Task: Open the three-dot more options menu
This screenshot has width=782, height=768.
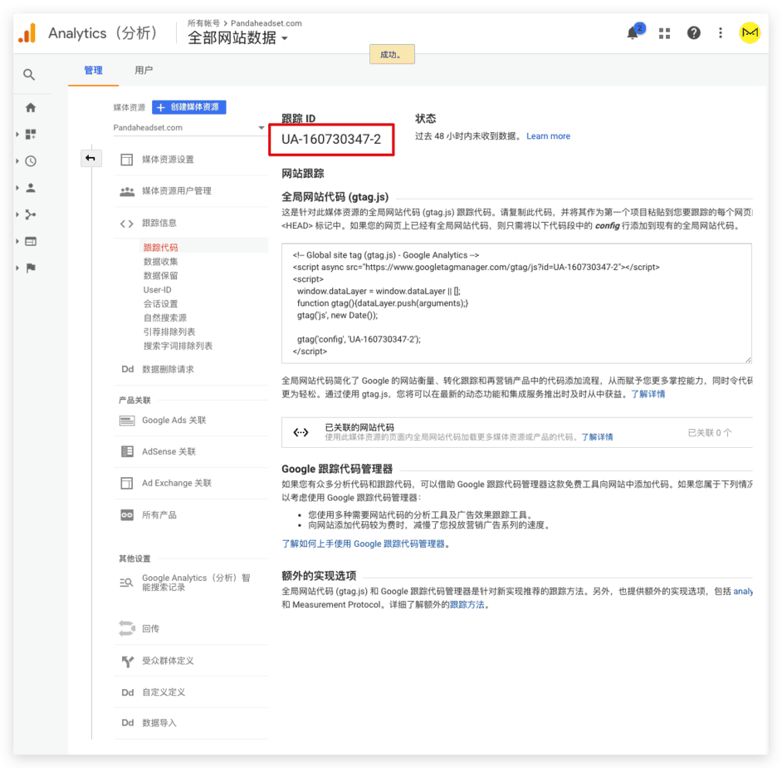Action: point(720,33)
